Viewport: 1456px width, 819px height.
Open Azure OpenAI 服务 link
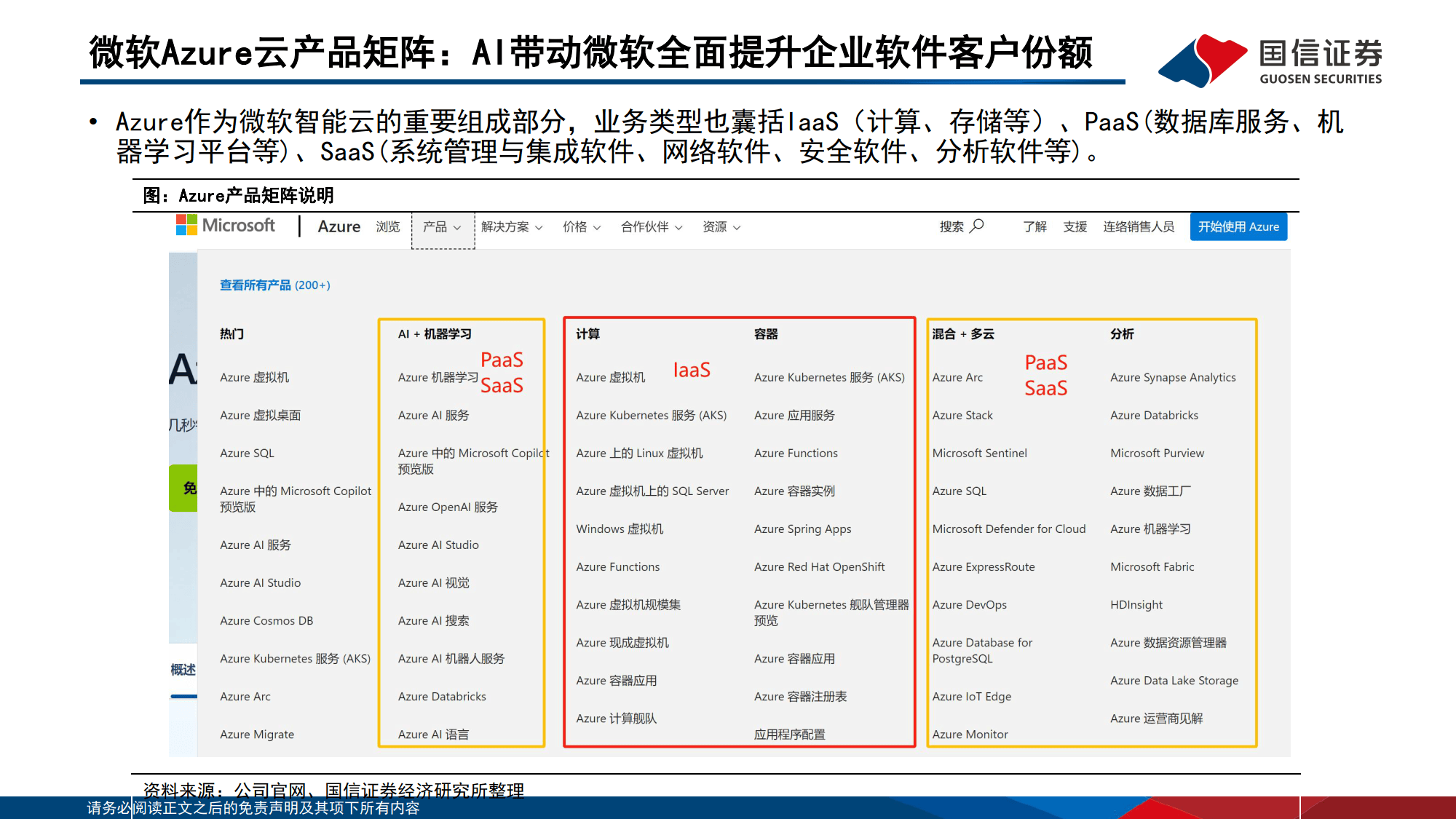click(448, 507)
